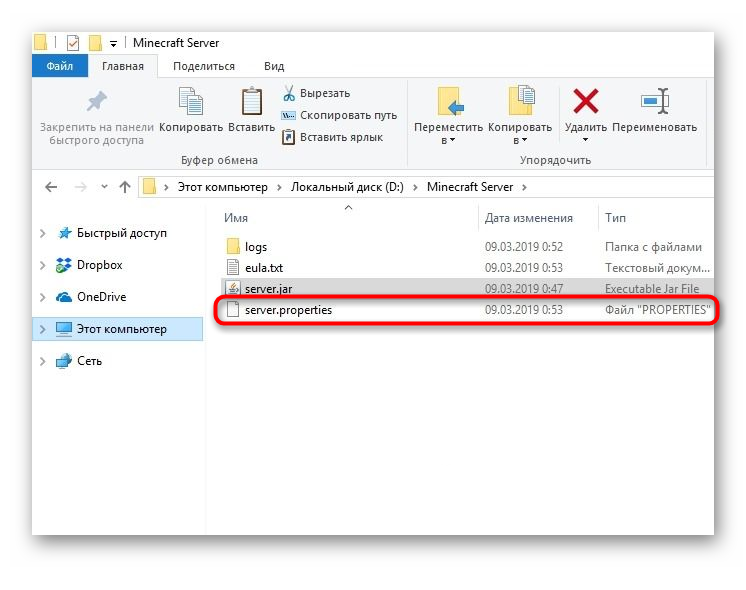Click Minecraft Server breadcrumb
This screenshot has height=590, width=746.
[470, 187]
